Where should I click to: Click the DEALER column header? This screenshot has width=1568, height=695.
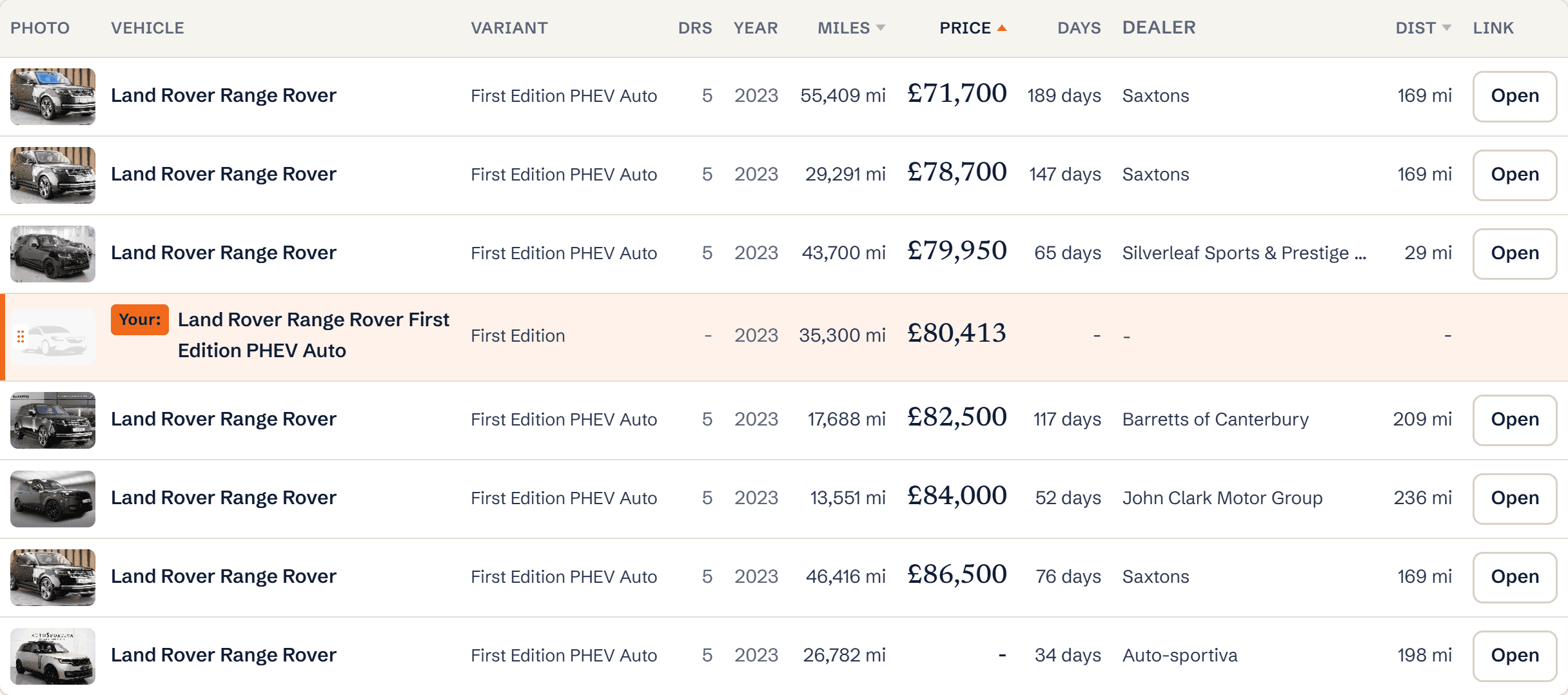tap(1159, 28)
